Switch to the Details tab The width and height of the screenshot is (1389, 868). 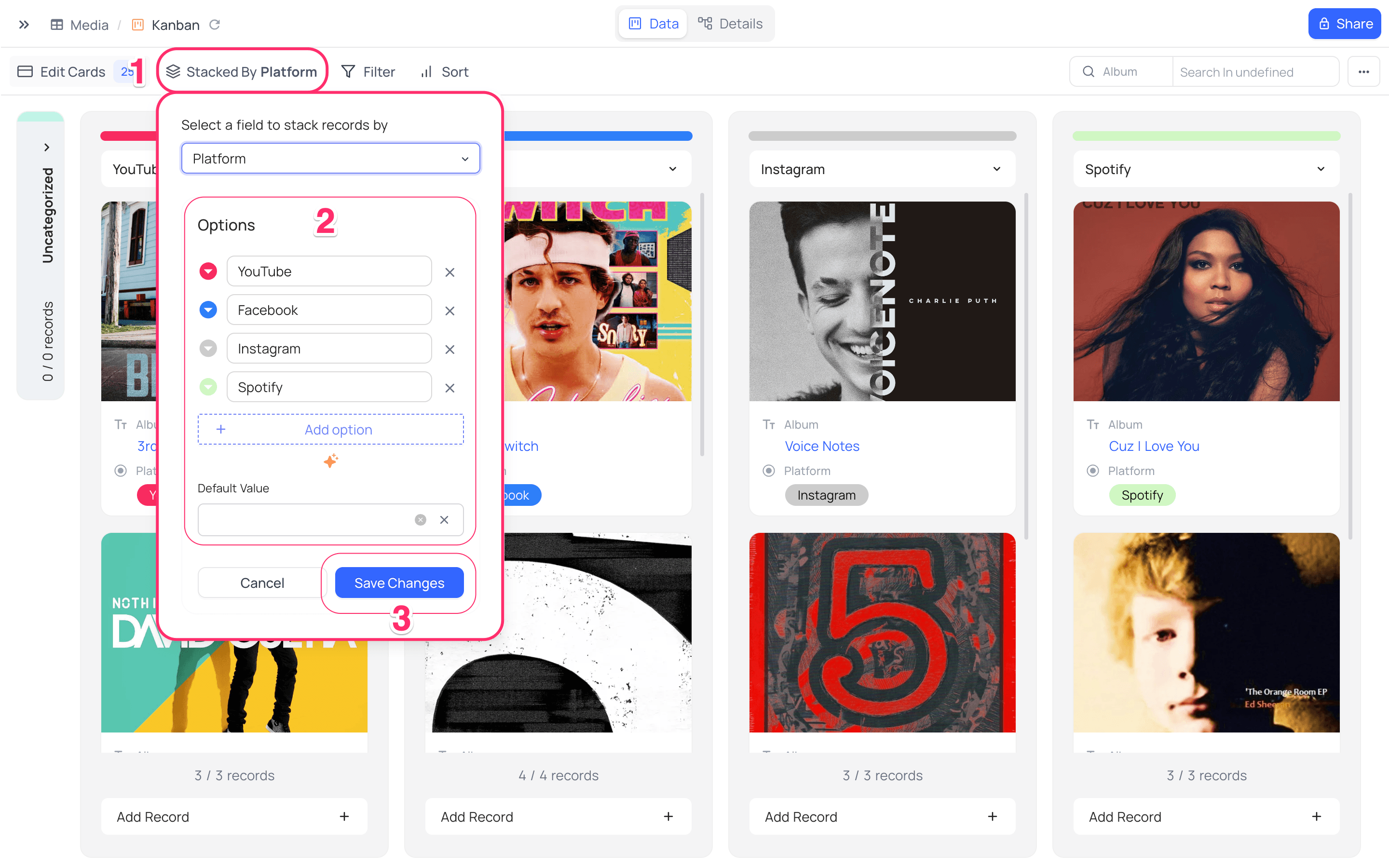tap(730, 24)
